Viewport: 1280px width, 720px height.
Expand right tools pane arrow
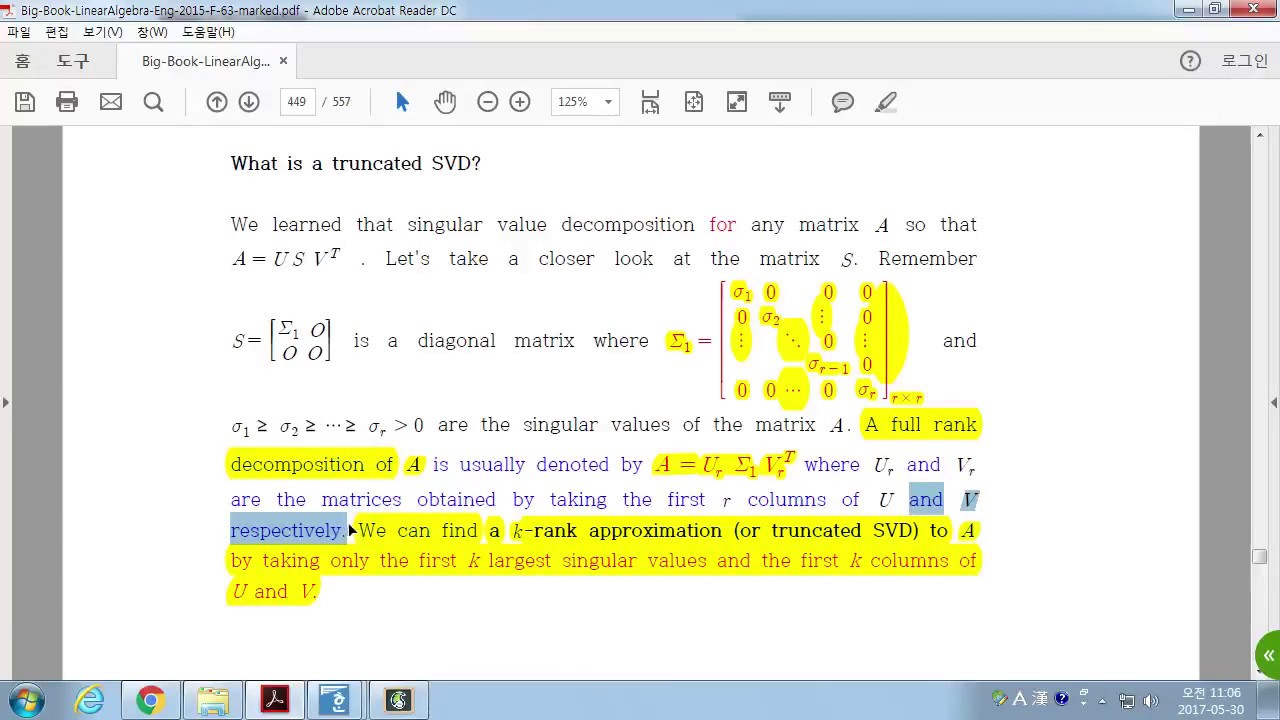(x=1274, y=402)
